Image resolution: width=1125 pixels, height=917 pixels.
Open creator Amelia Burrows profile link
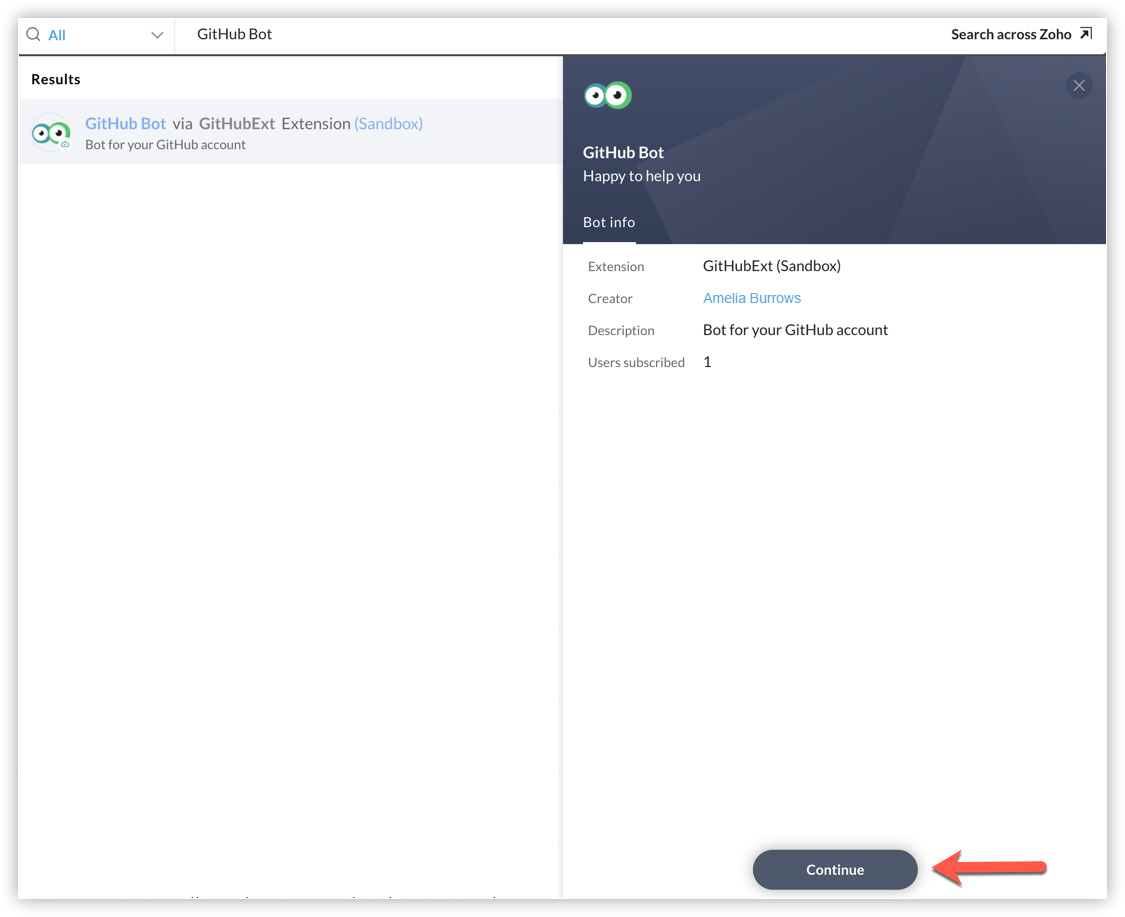point(752,298)
